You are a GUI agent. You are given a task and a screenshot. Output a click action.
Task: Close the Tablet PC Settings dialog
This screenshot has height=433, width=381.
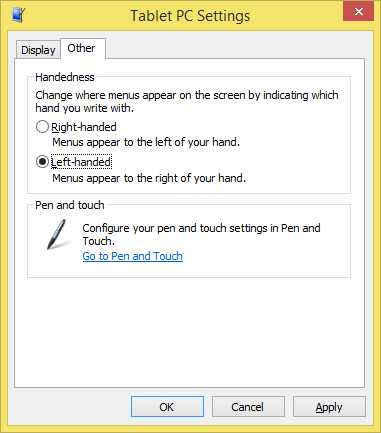click(358, 12)
